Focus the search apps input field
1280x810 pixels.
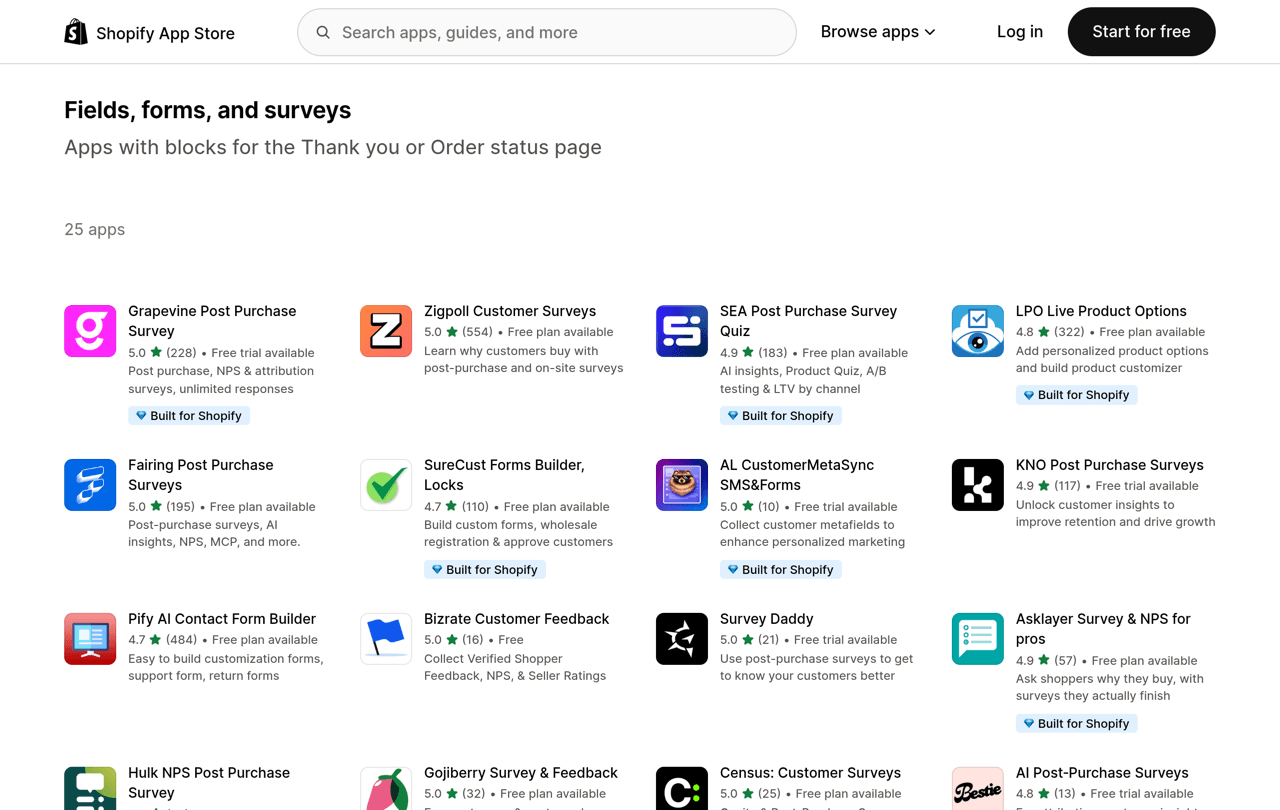point(547,32)
